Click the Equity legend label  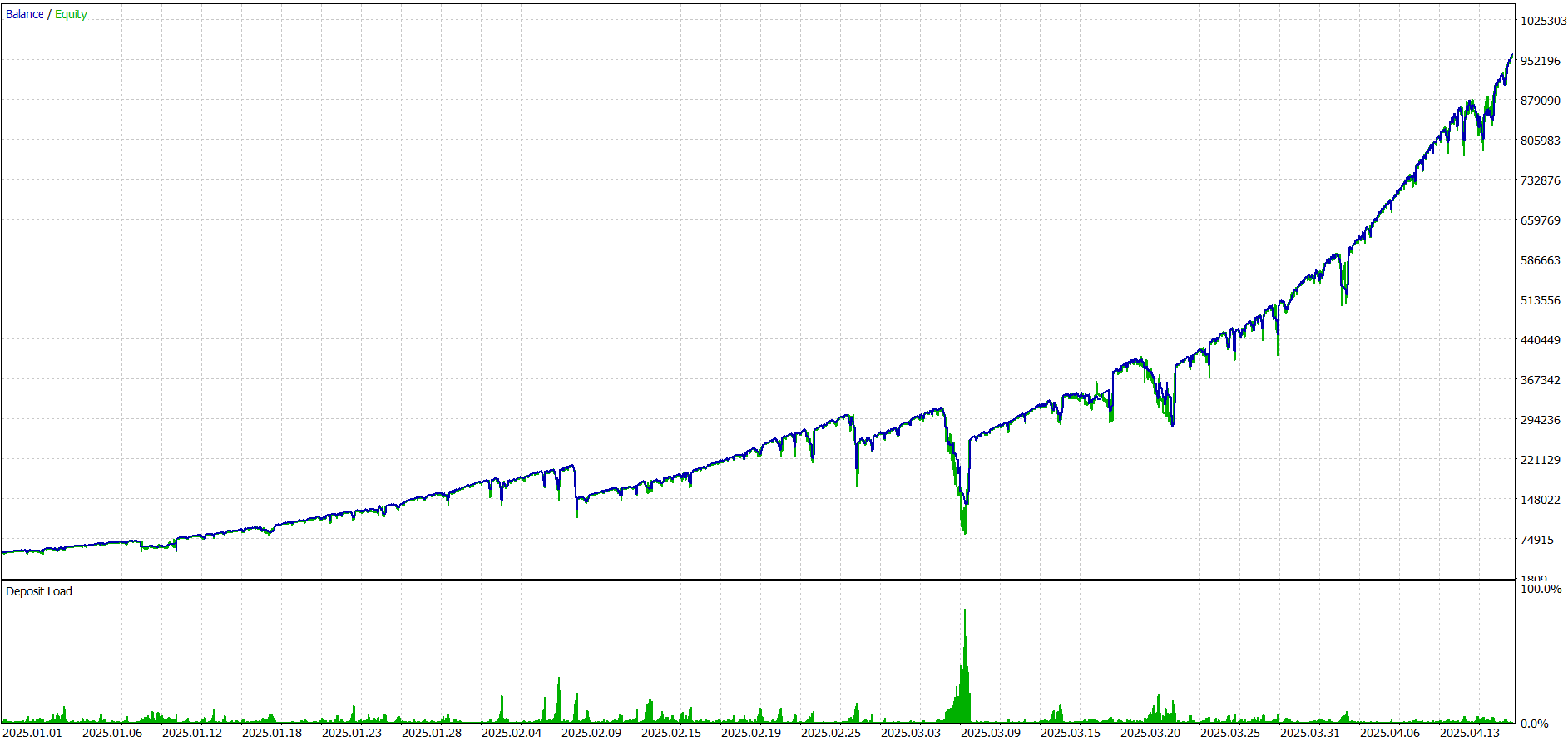pyautogui.click(x=71, y=14)
